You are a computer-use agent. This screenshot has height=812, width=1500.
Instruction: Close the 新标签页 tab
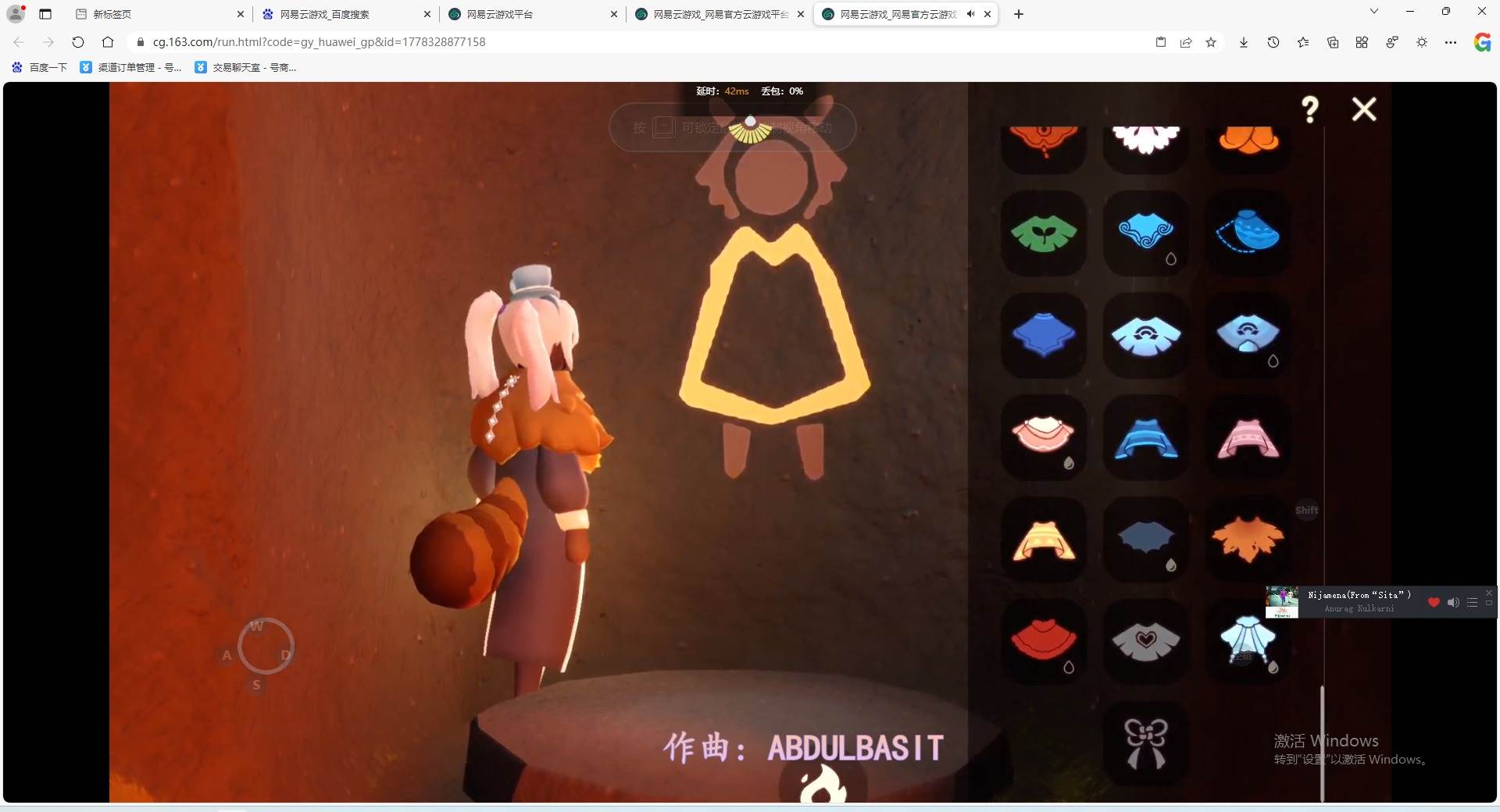point(241,14)
